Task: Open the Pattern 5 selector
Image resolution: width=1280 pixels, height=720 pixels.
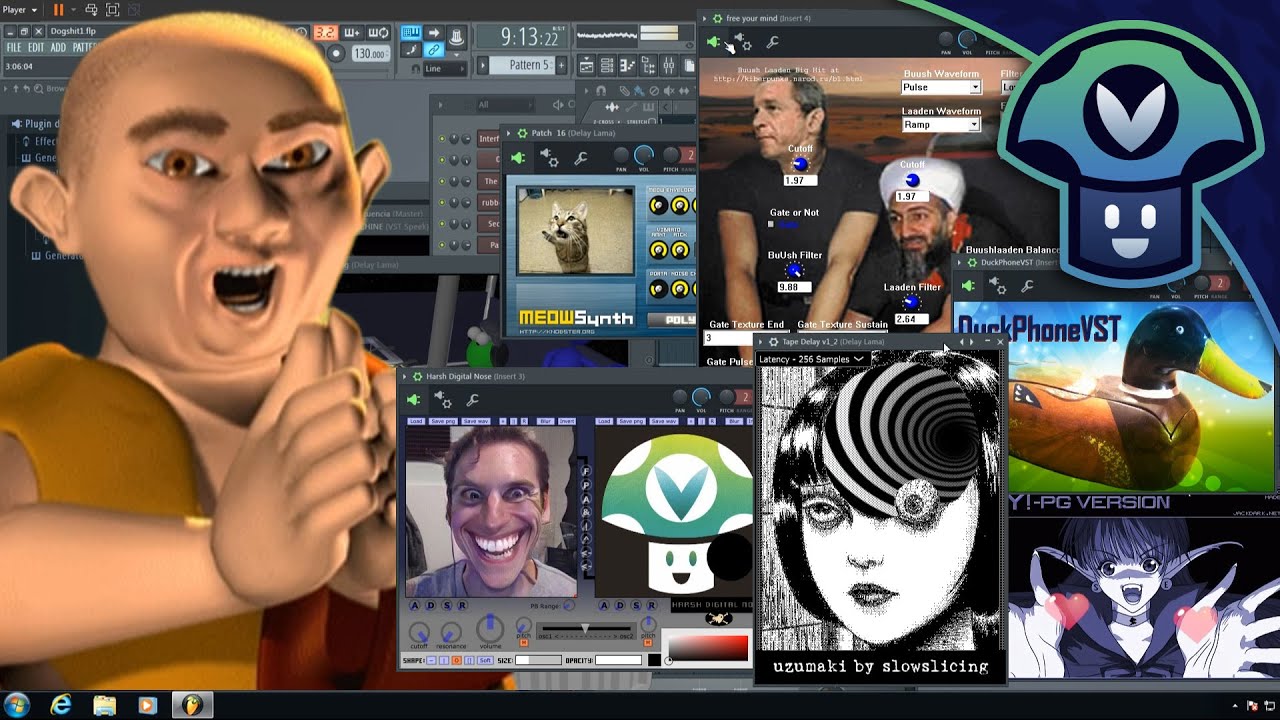Action: 522,65
